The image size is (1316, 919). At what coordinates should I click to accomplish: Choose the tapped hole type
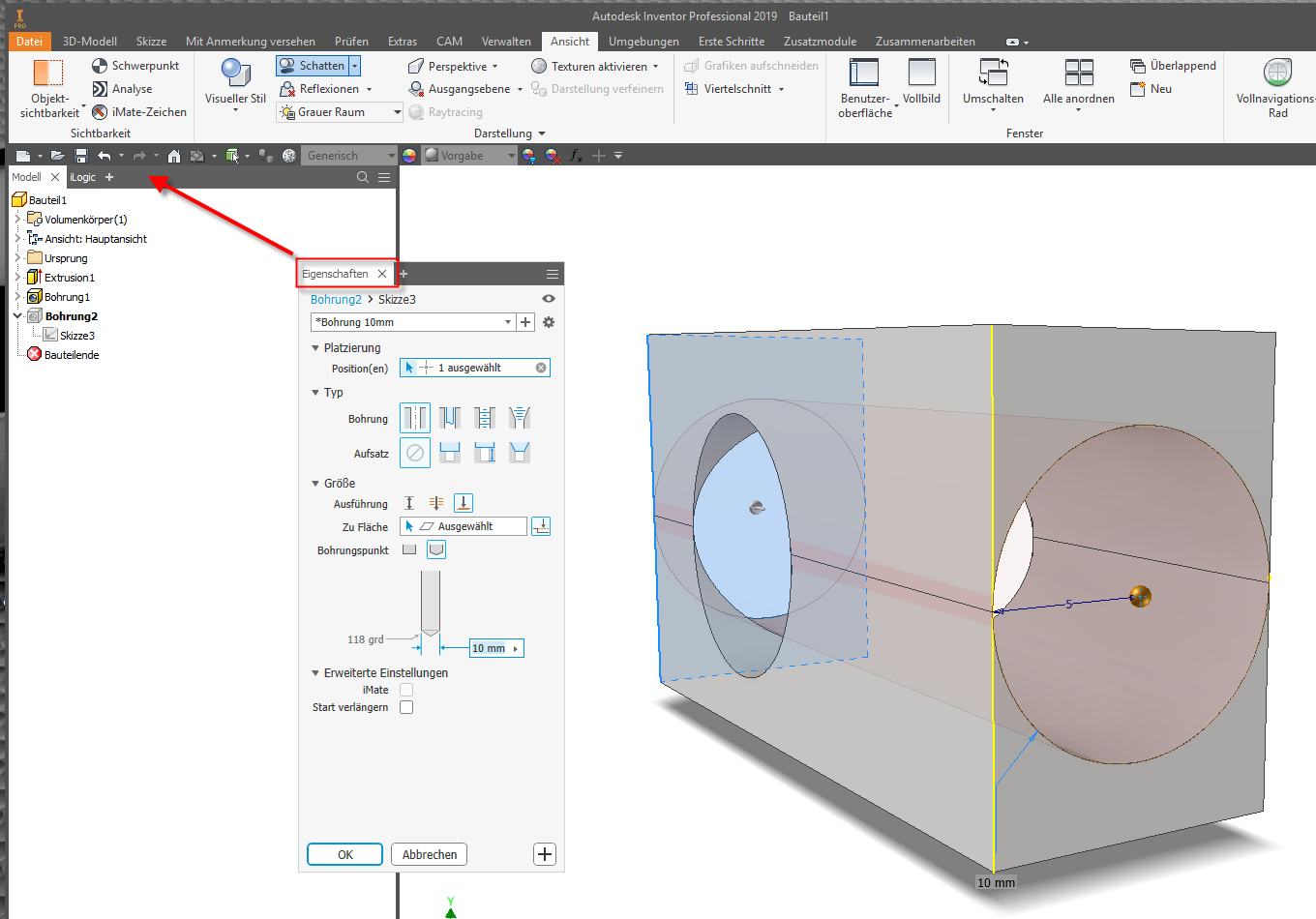[485, 418]
